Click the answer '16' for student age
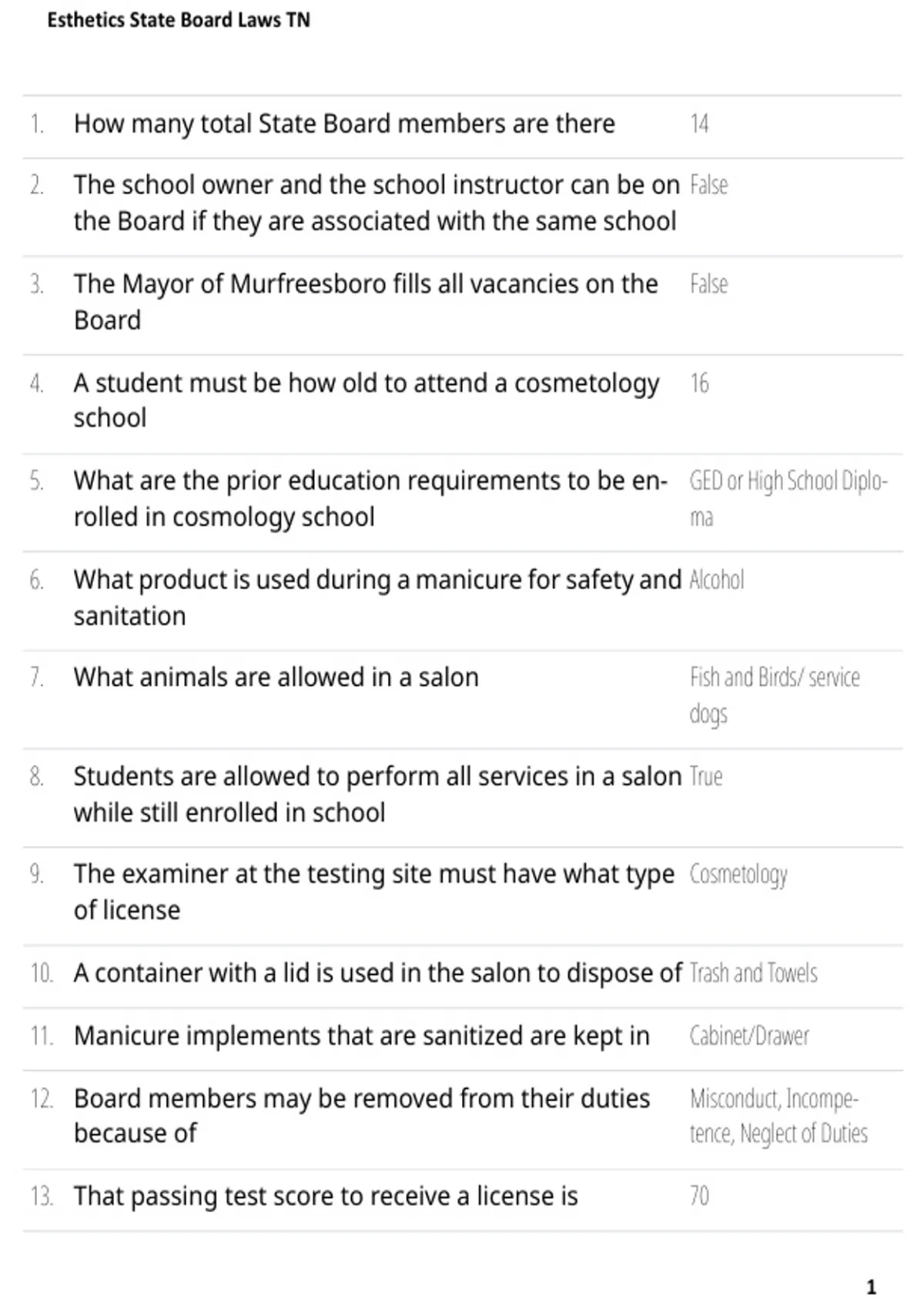Image resolution: width=924 pixels, height=1309 pixels. pyautogui.click(x=699, y=383)
